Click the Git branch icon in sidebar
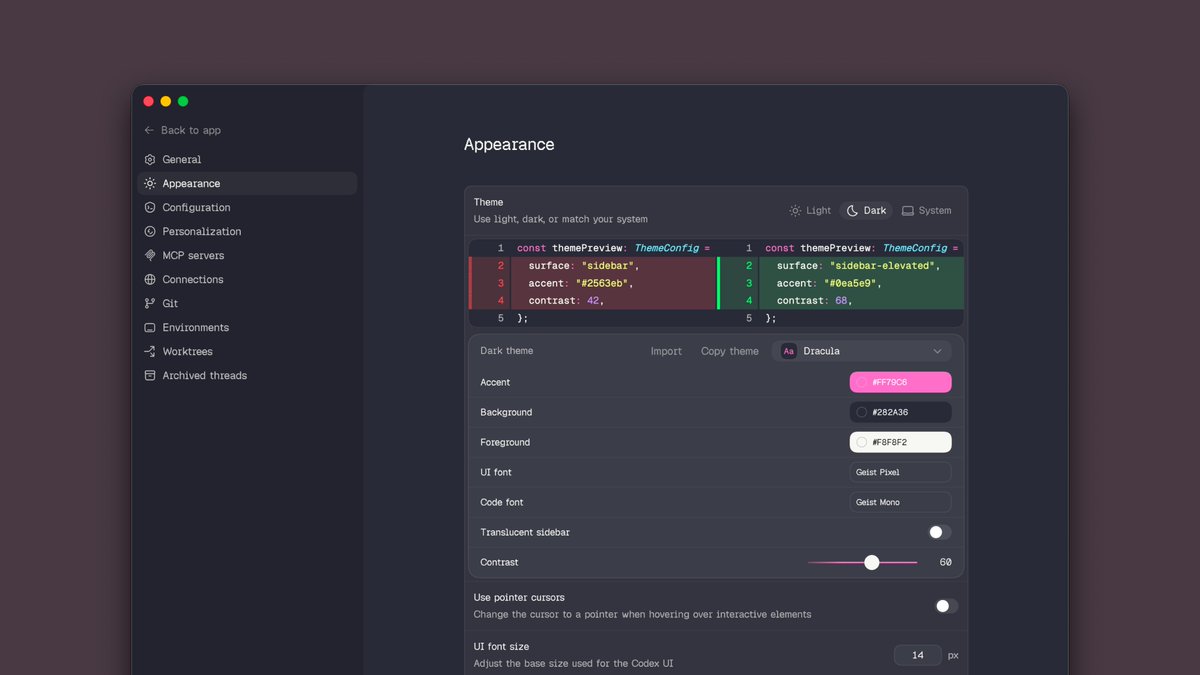1200x675 pixels. tap(150, 304)
